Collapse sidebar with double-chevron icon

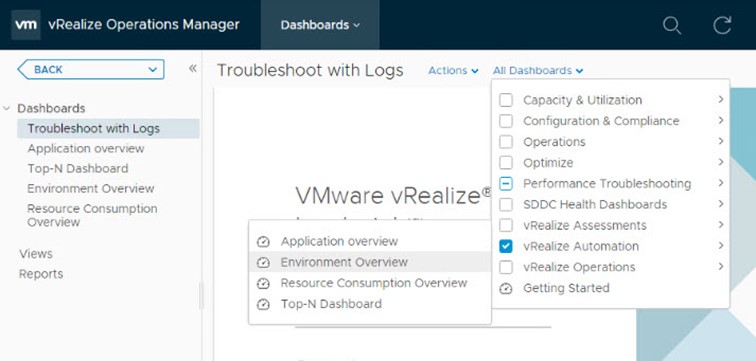click(x=192, y=68)
